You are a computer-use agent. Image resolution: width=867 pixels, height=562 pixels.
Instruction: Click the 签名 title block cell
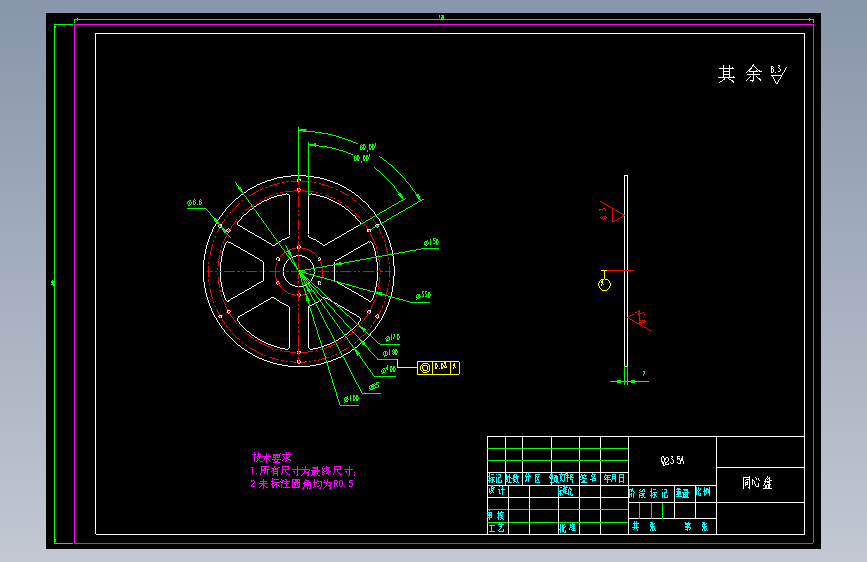tap(589, 478)
